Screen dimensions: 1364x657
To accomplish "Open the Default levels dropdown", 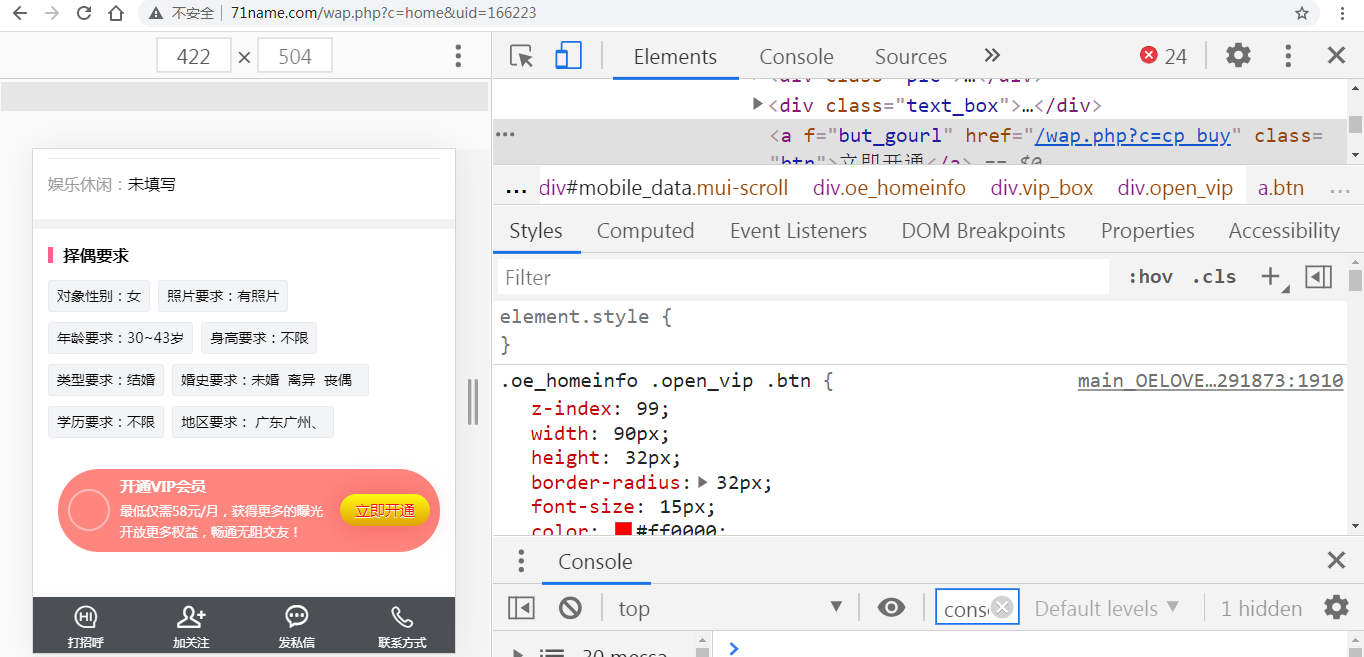I will (1107, 608).
